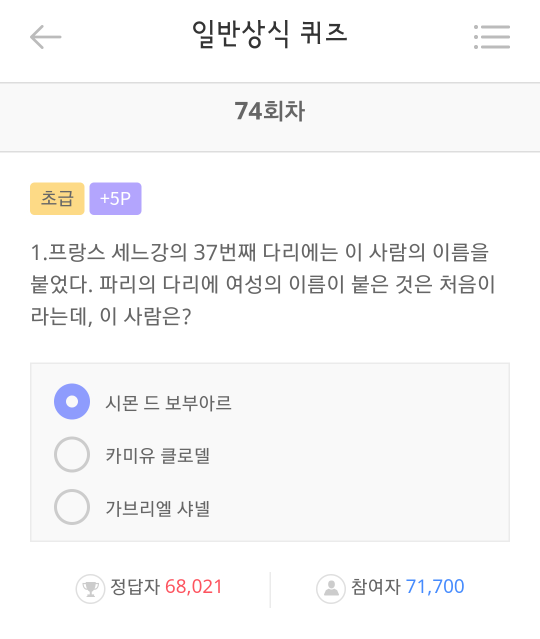Click the 참여자 71,700 count
Viewport: 540px width, 639px height.
tap(435, 587)
